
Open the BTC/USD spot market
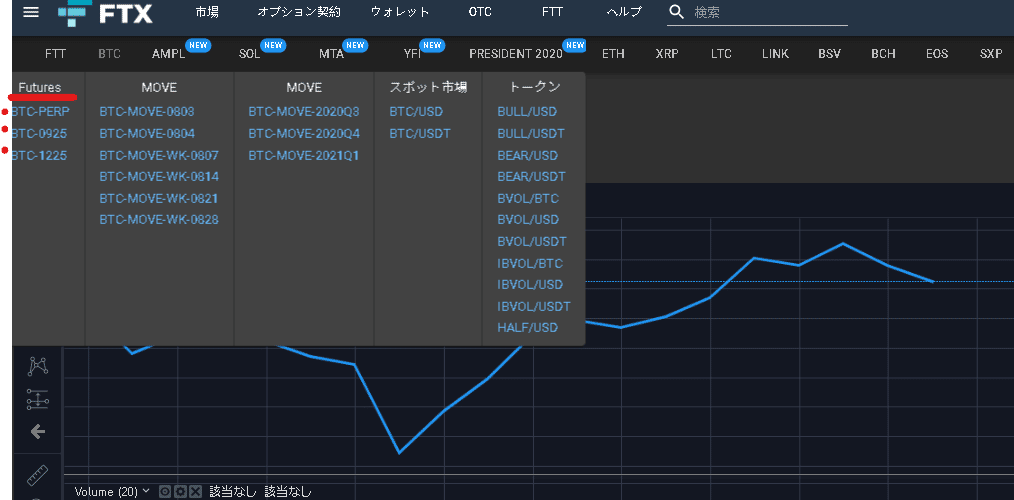pyautogui.click(x=416, y=112)
